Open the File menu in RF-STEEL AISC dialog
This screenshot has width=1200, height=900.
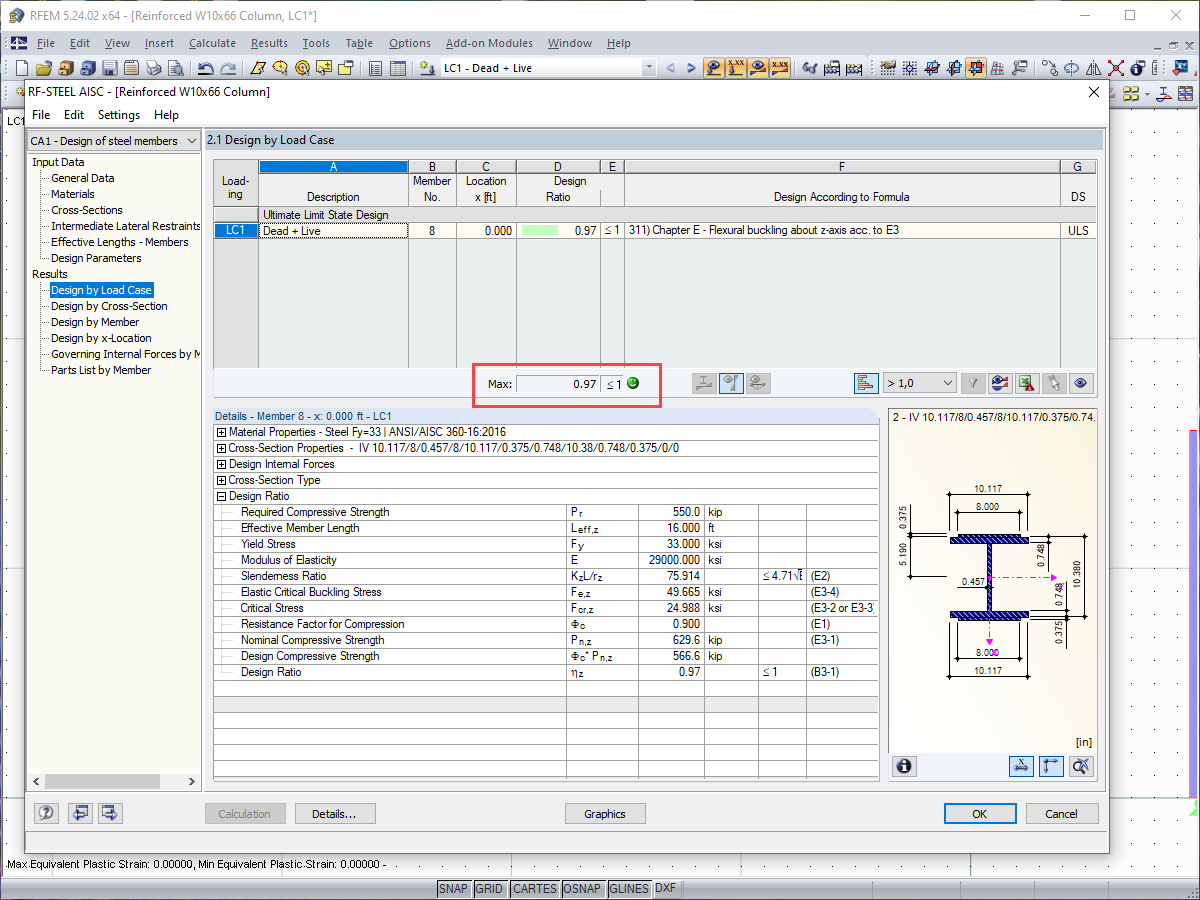coord(41,115)
